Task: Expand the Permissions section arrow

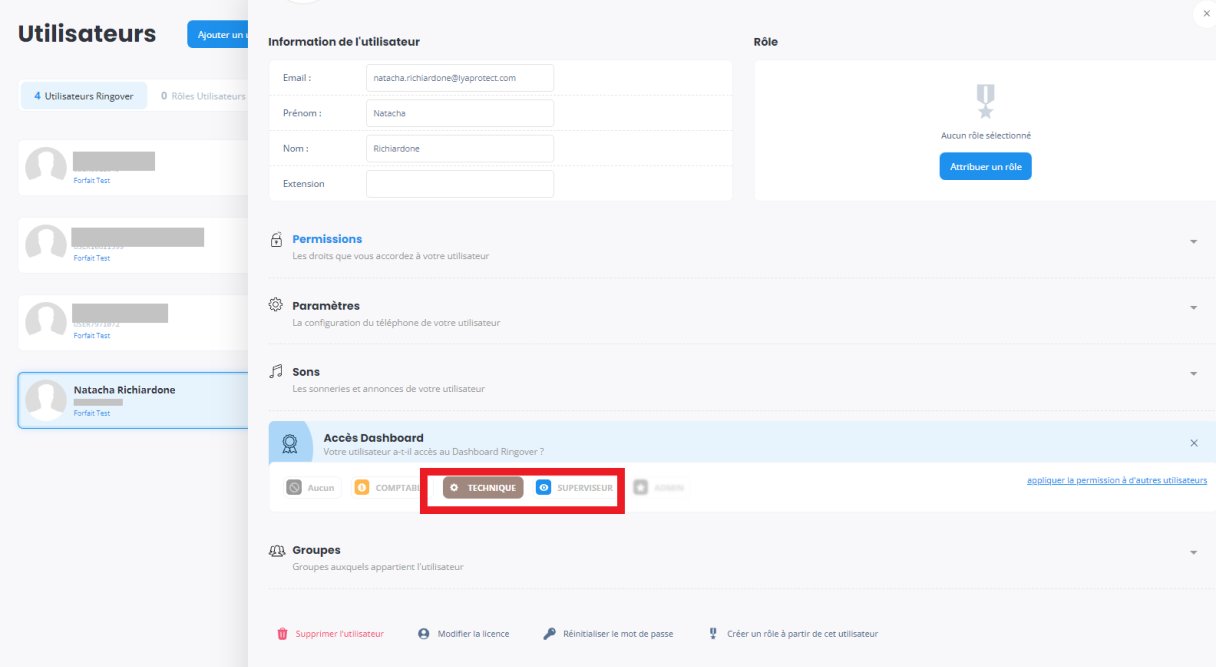Action: [1193, 242]
